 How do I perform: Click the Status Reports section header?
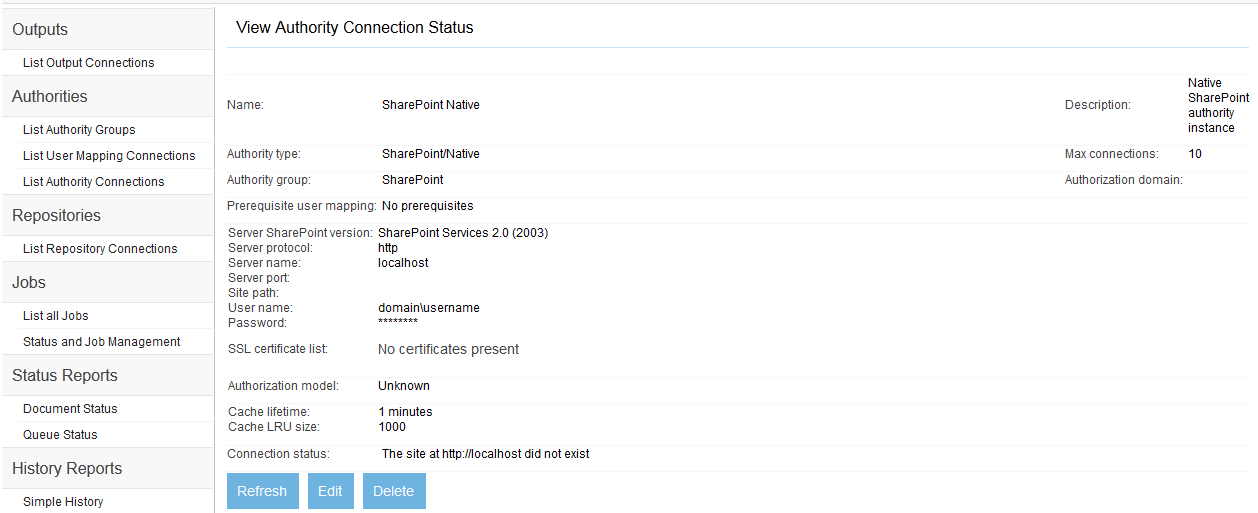[x=65, y=376]
